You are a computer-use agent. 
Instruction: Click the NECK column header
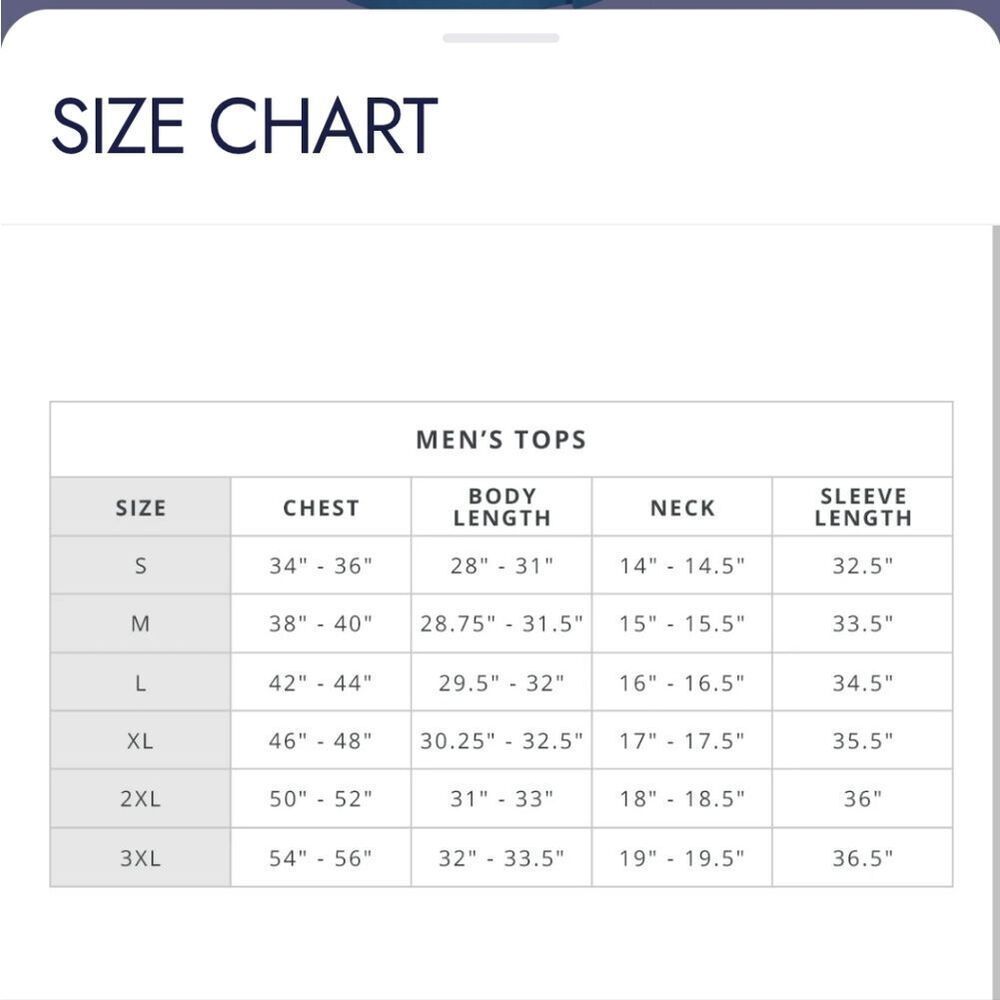click(x=682, y=507)
